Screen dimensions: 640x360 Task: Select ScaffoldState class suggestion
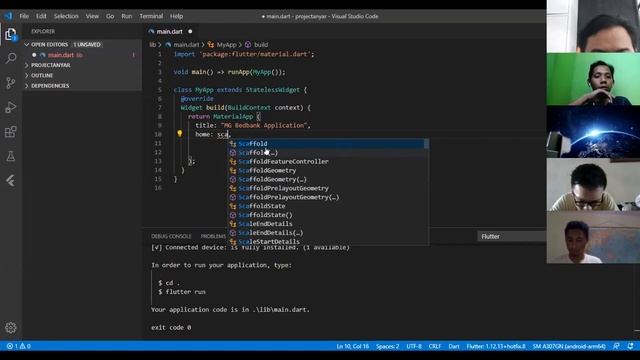pos(326,206)
